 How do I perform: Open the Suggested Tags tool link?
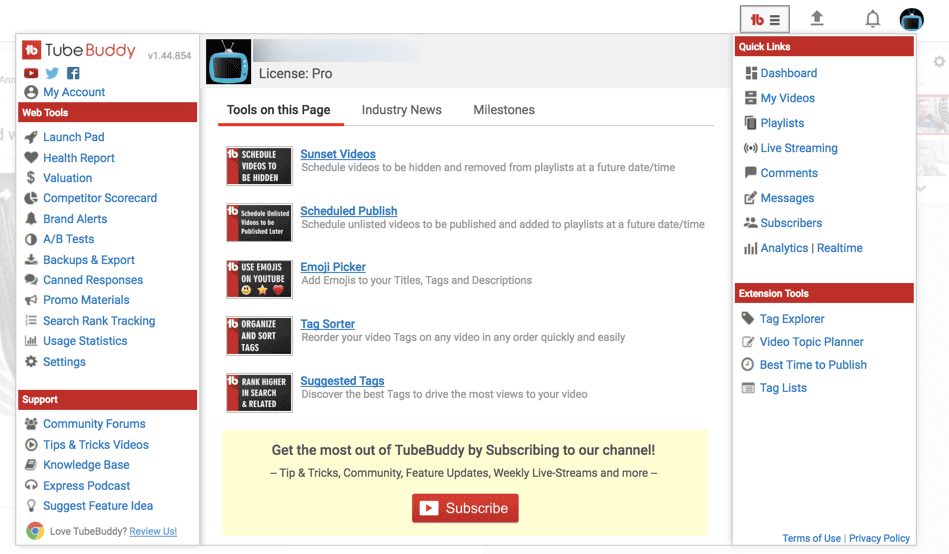click(x=342, y=381)
